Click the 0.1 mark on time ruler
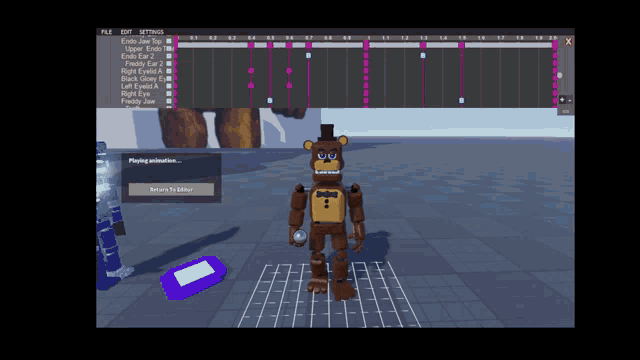The width and height of the screenshot is (640, 360). click(x=194, y=38)
